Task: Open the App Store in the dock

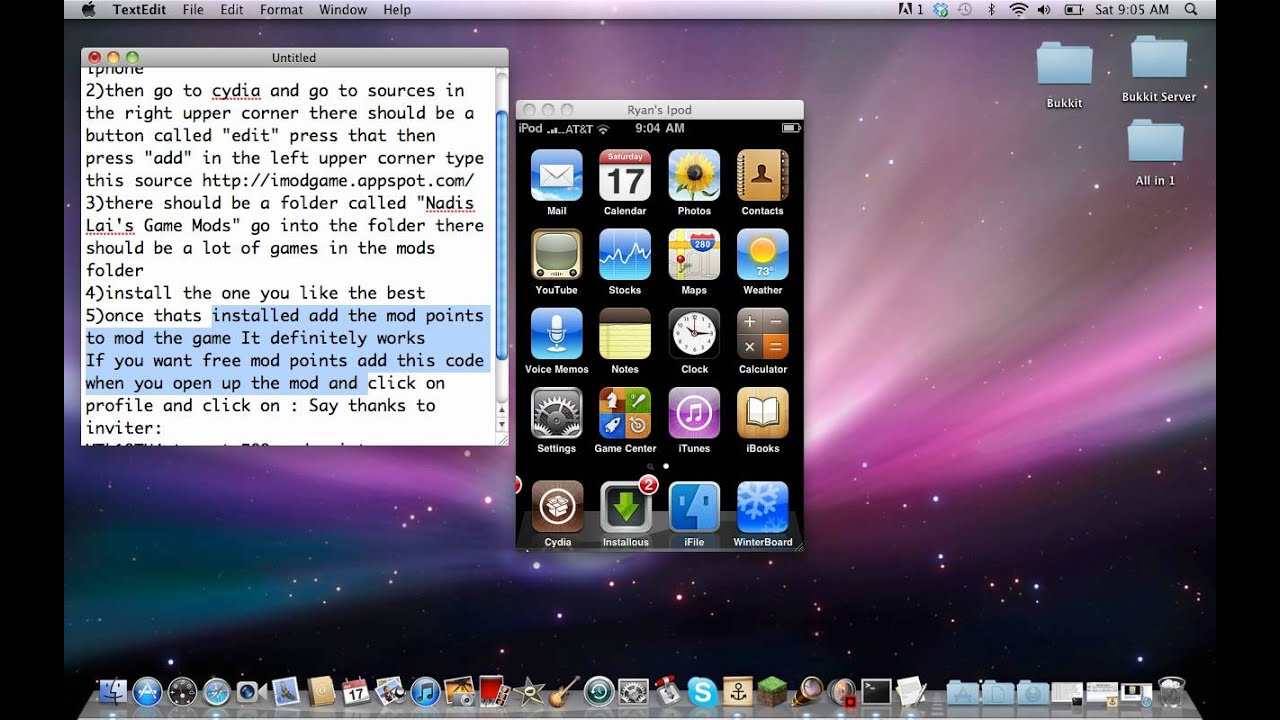Action: click(147, 692)
